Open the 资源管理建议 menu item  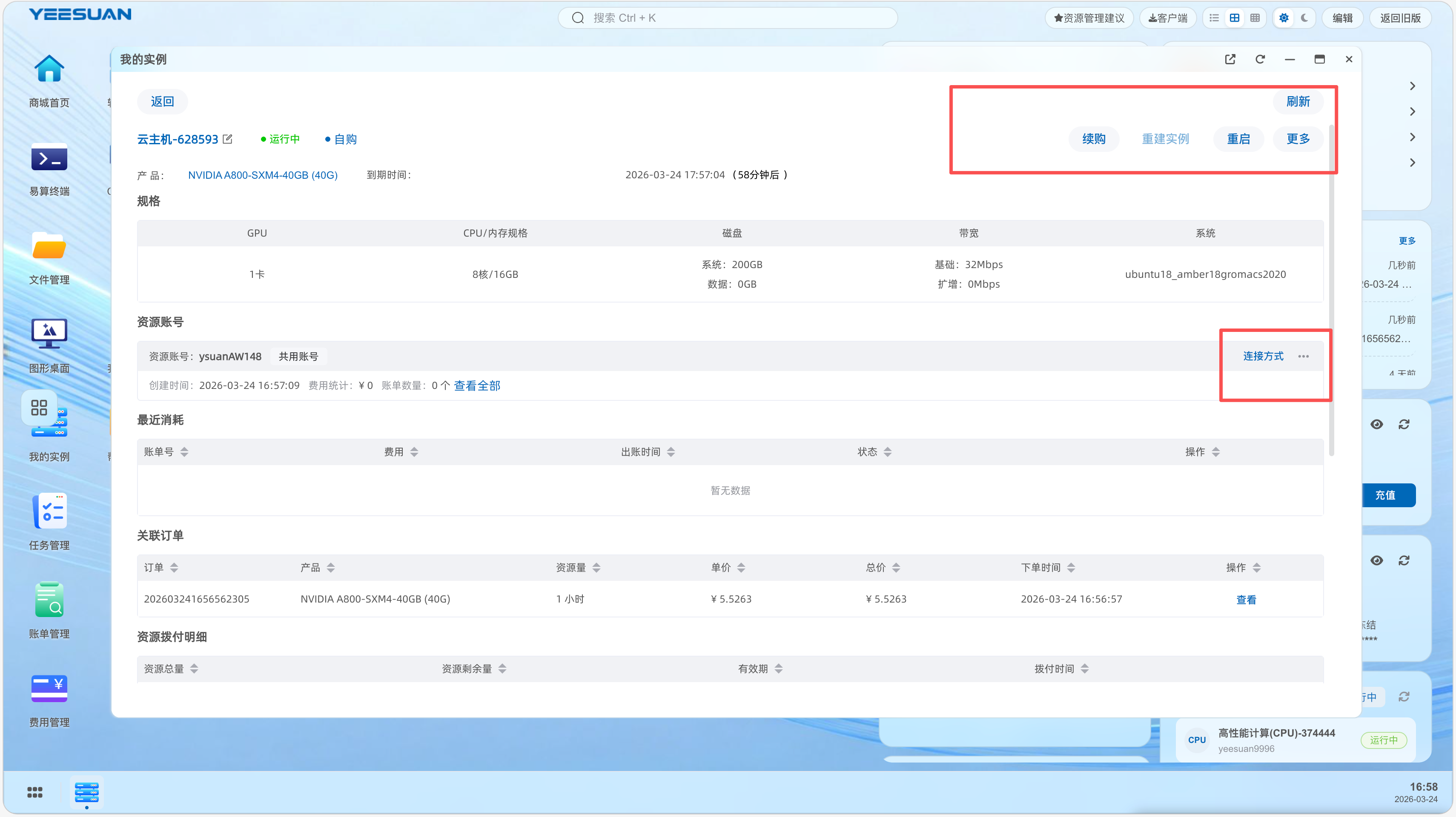click(x=1089, y=18)
